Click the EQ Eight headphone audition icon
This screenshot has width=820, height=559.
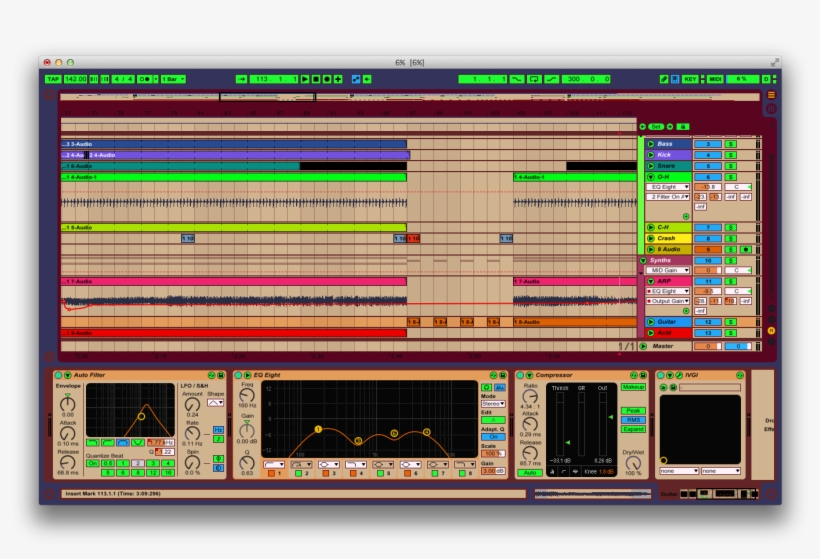[486, 387]
